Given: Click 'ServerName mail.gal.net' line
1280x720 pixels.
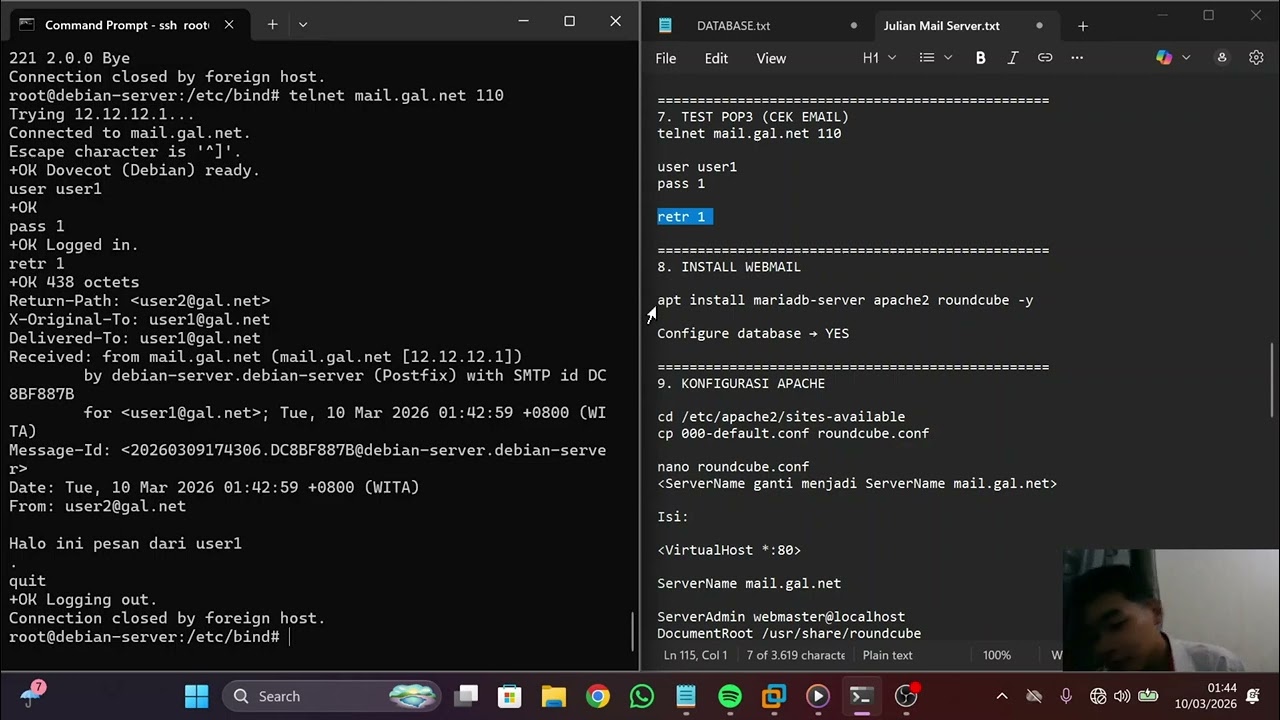Looking at the screenshot, I should tap(749, 584).
